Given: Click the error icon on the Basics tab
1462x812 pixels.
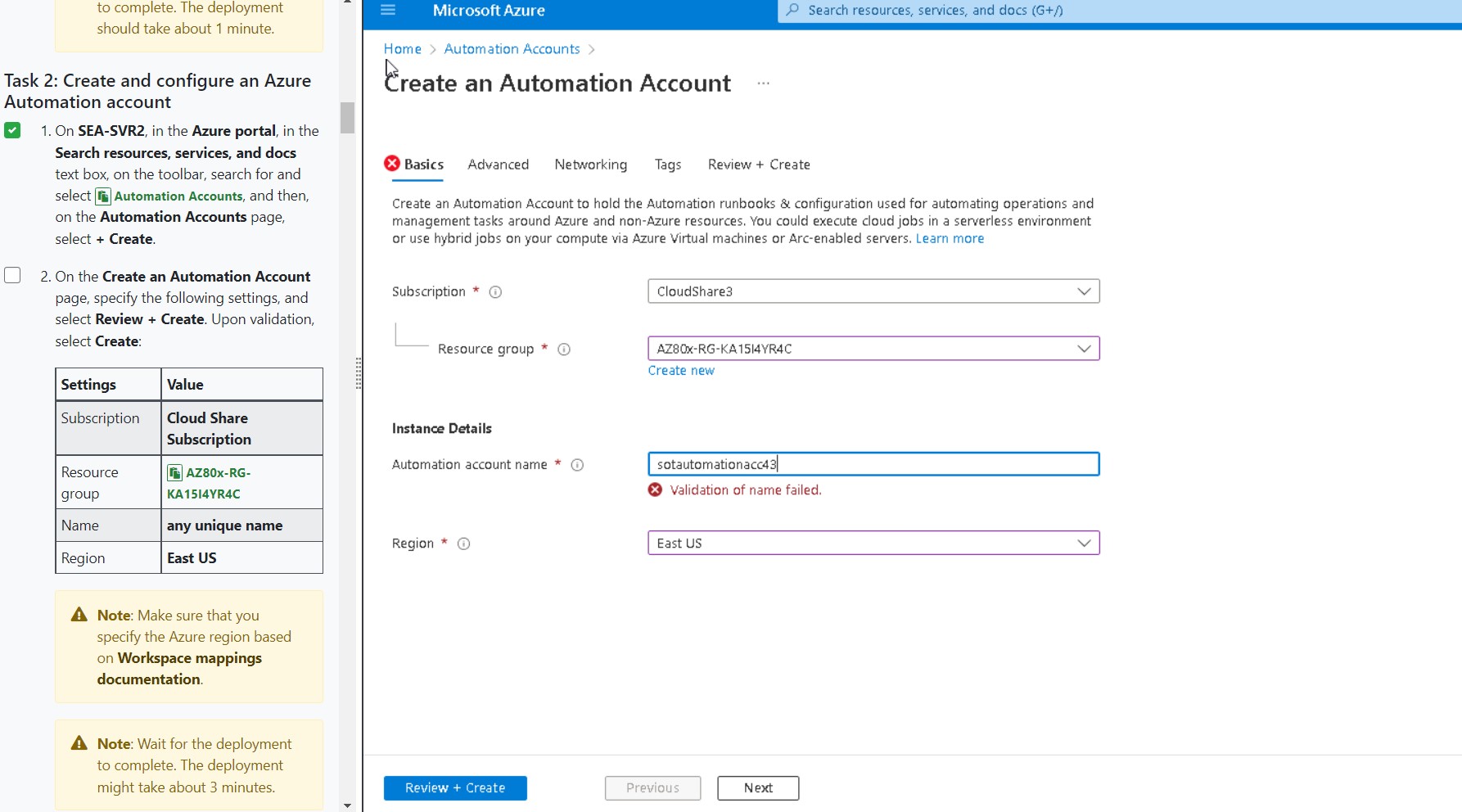Looking at the screenshot, I should coord(392,163).
